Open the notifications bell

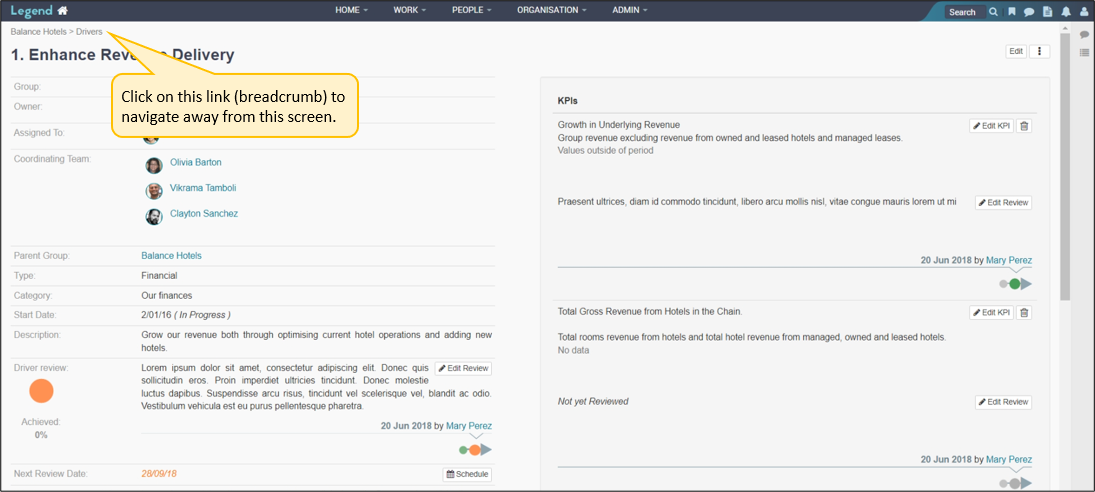coord(1066,12)
